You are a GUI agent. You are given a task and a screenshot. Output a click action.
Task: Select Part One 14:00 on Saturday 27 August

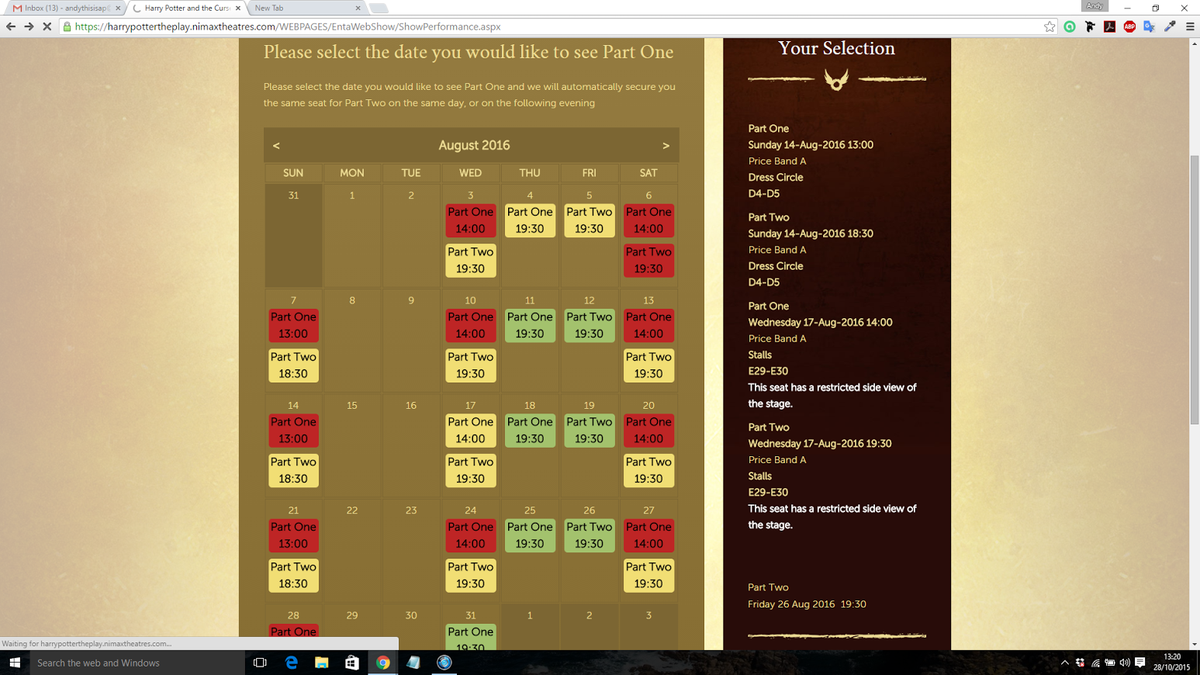(x=648, y=535)
